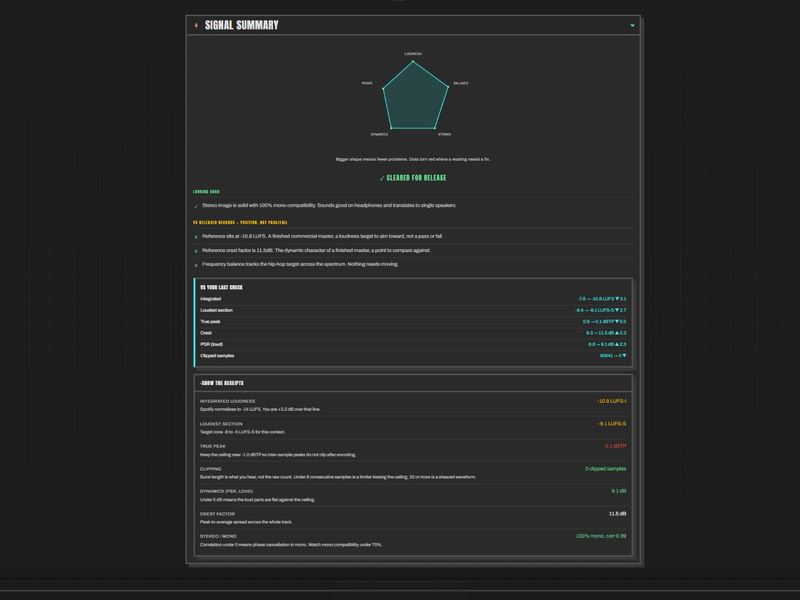The height and width of the screenshot is (600, 800).
Task: Click the 'Frequency balance tracks the hip-hop target' line
Action: [300, 264]
